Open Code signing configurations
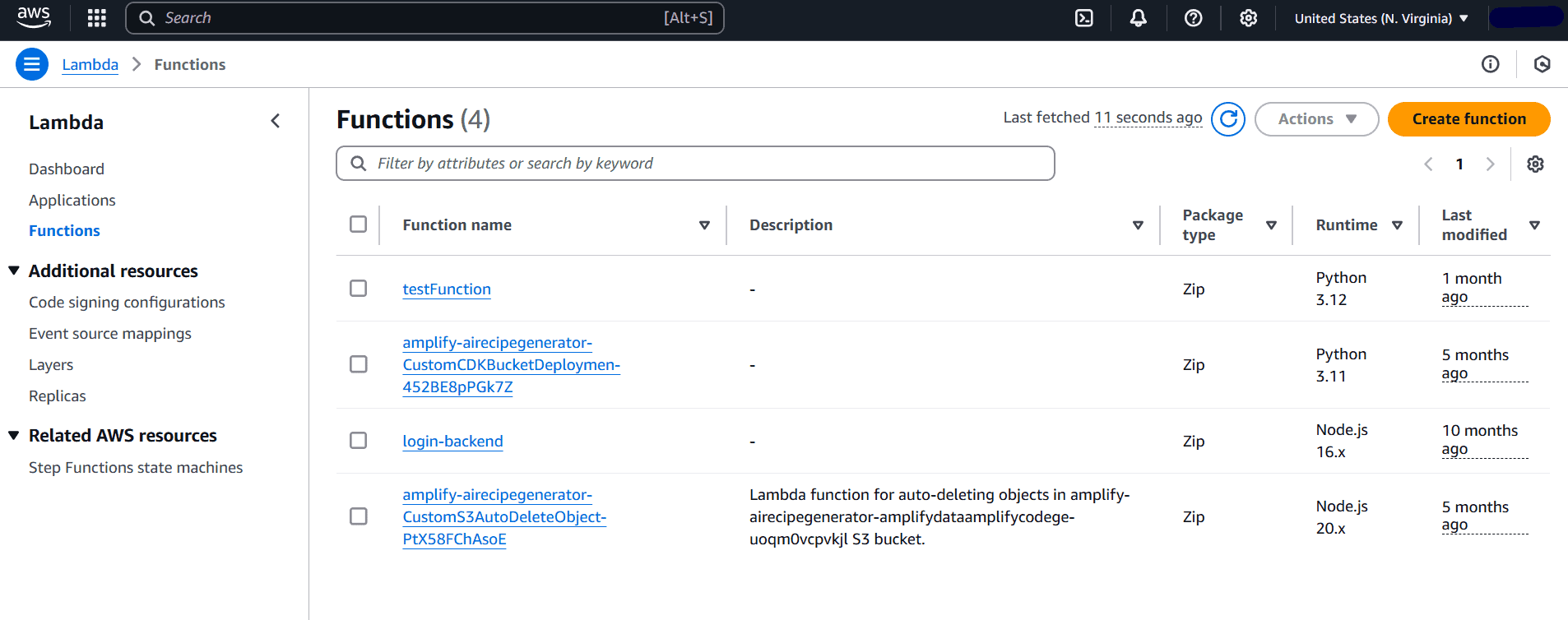The width and height of the screenshot is (1568, 620). point(127,302)
